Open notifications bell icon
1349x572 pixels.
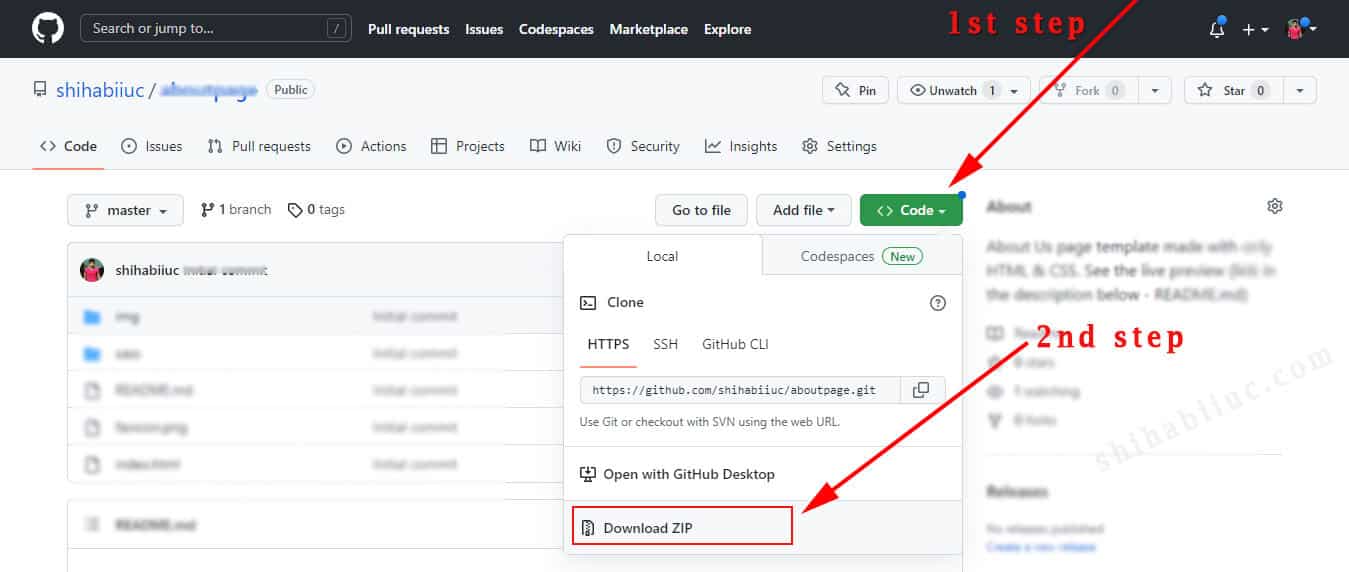click(x=1217, y=29)
